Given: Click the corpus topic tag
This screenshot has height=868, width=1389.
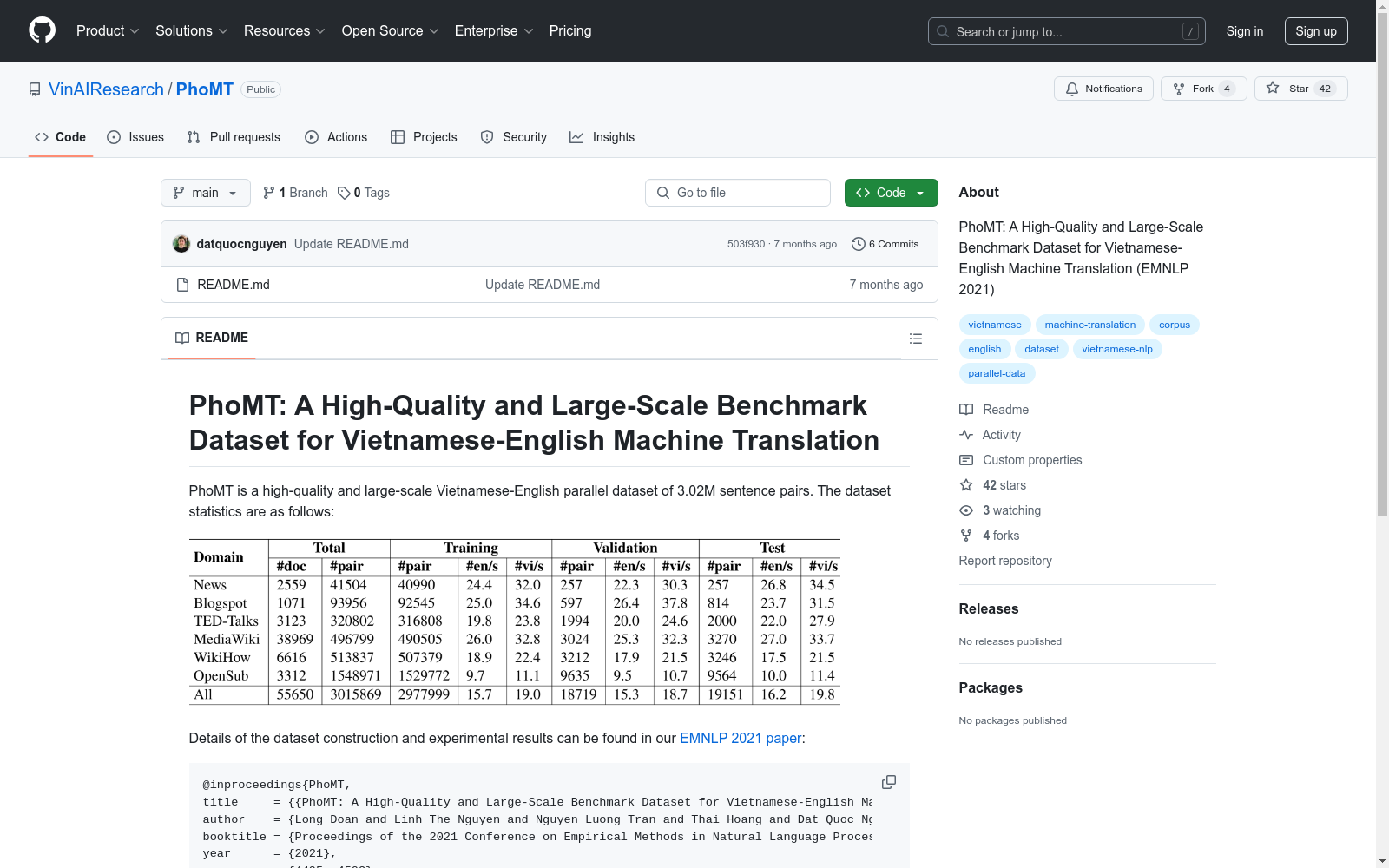Looking at the screenshot, I should click(x=1175, y=325).
